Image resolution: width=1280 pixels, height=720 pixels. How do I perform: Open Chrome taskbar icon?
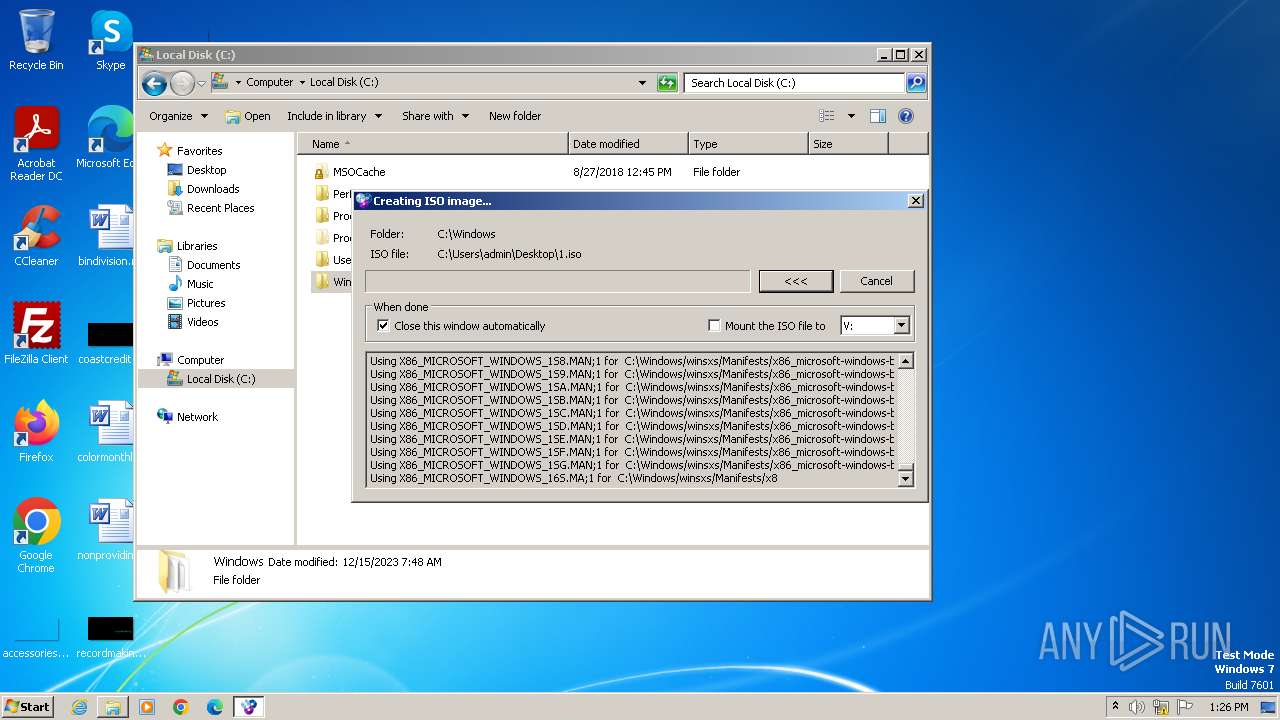tap(181, 707)
